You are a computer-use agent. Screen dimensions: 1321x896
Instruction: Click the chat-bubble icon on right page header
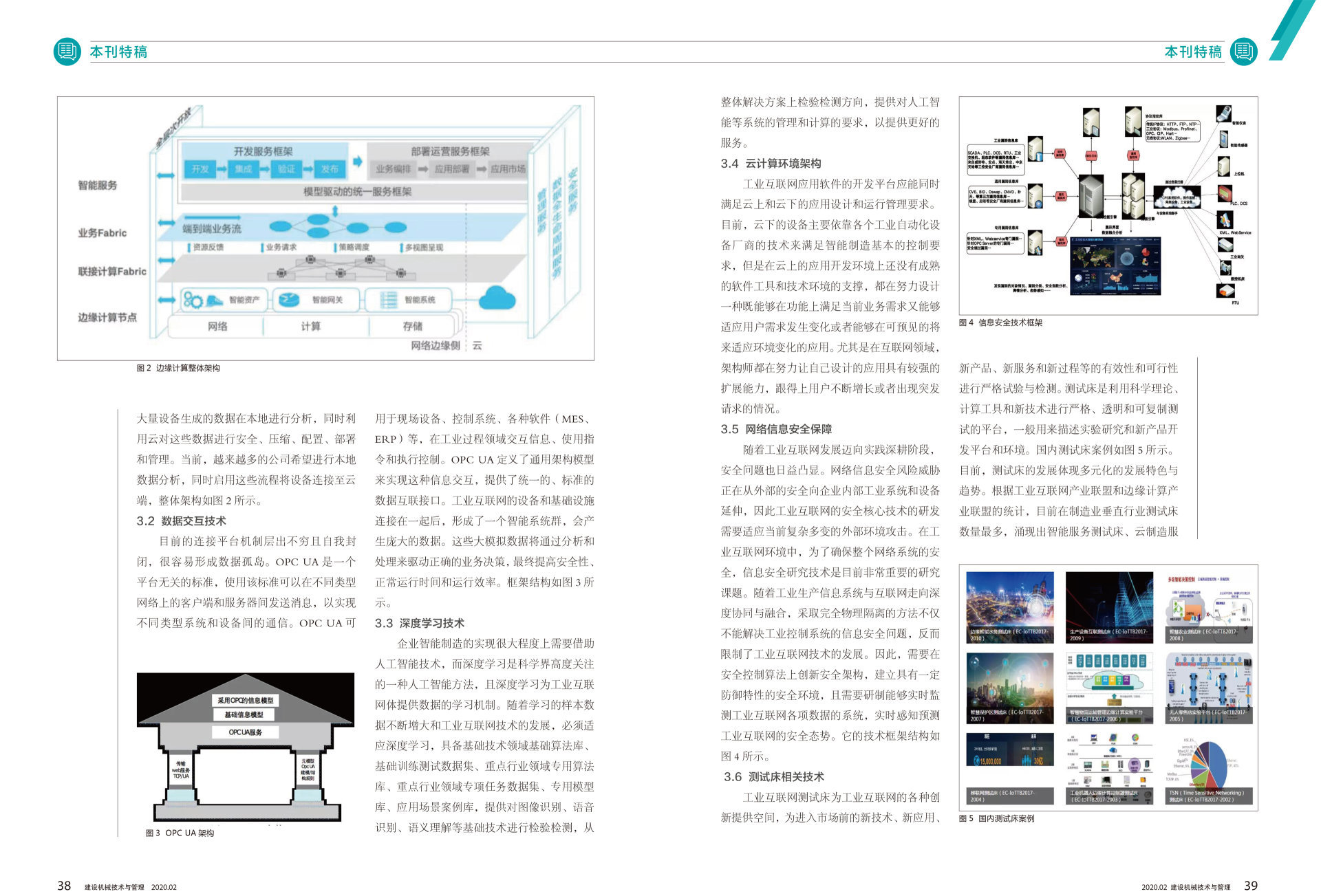tap(1243, 52)
